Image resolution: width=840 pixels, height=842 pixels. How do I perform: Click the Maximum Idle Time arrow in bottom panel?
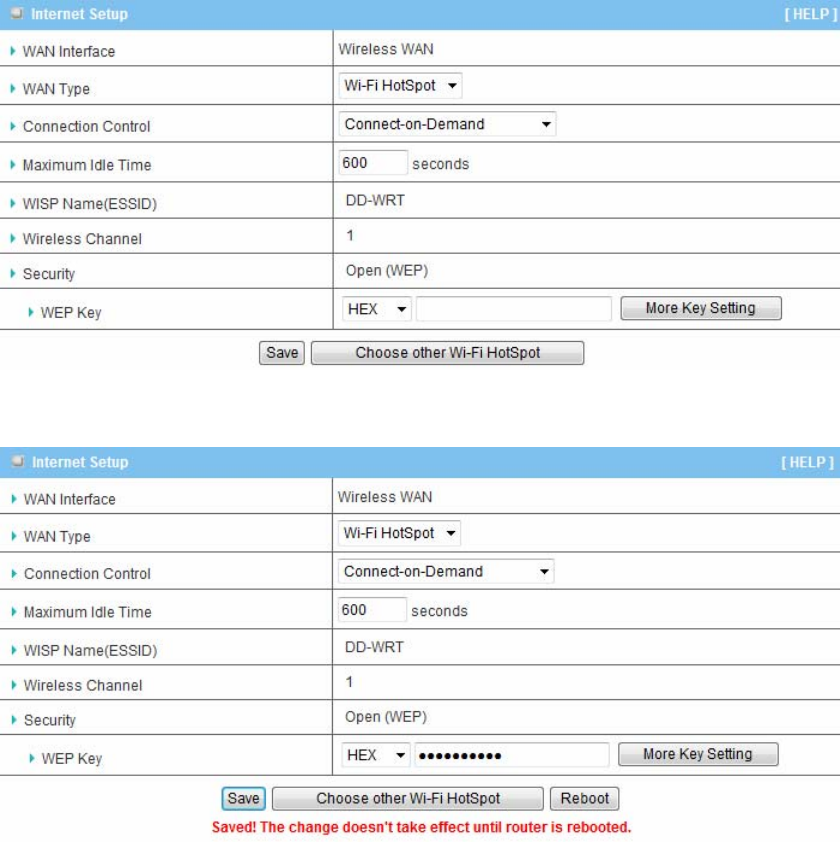[14, 612]
